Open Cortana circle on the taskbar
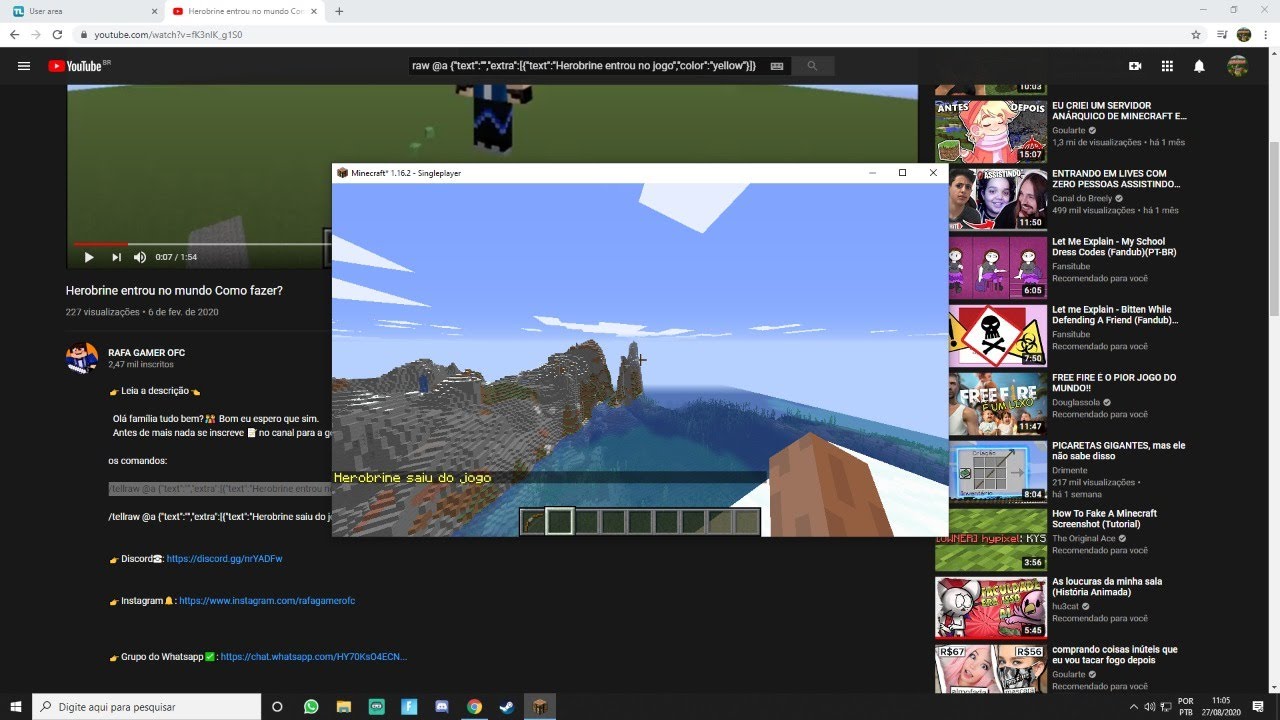The height and width of the screenshot is (720, 1280). coord(278,707)
